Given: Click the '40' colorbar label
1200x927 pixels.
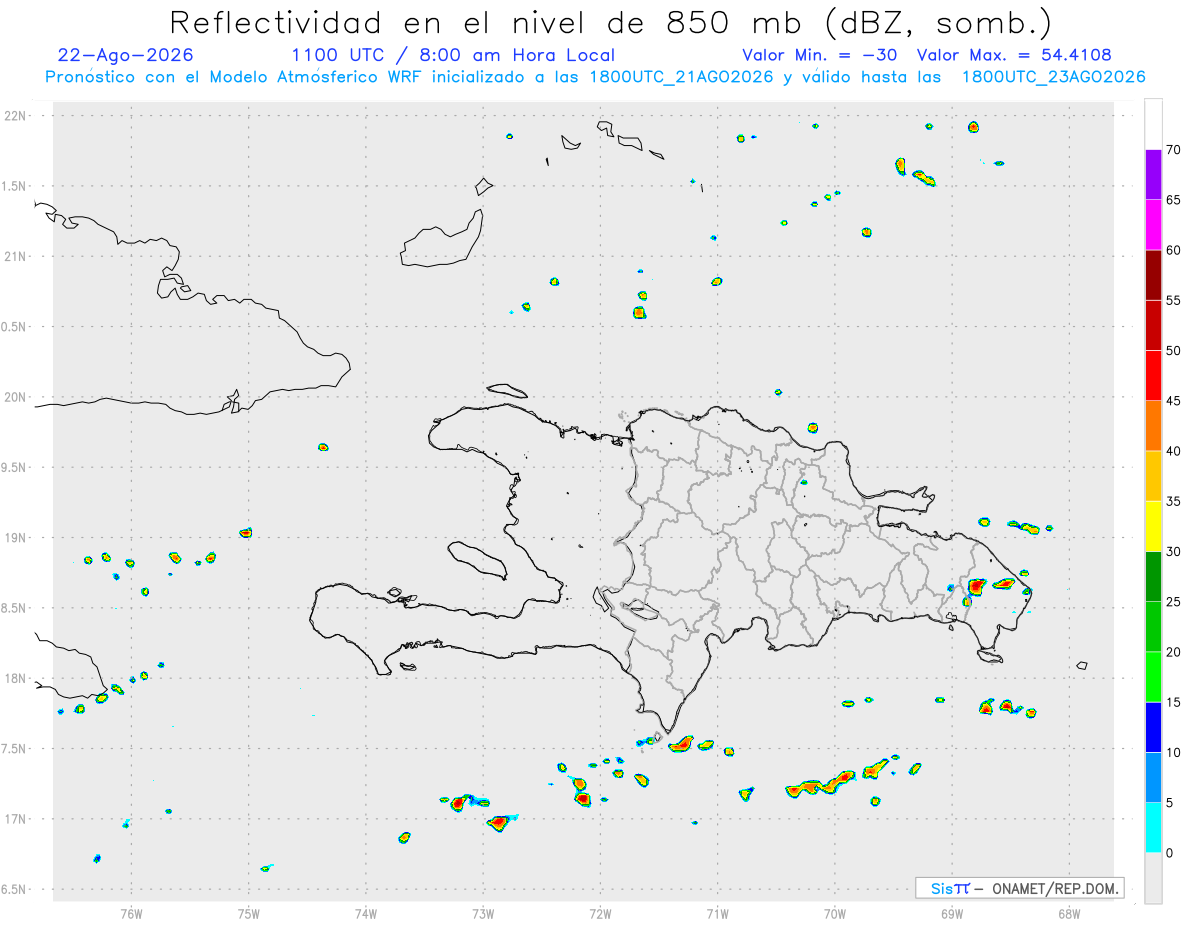Looking at the screenshot, I should tap(1174, 451).
